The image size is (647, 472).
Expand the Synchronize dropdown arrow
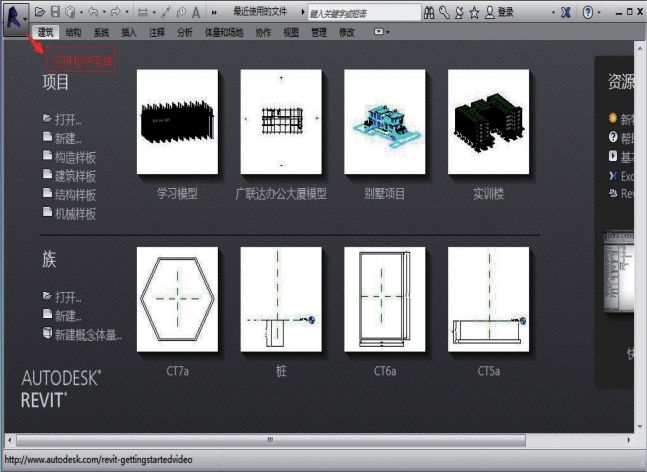coord(81,13)
